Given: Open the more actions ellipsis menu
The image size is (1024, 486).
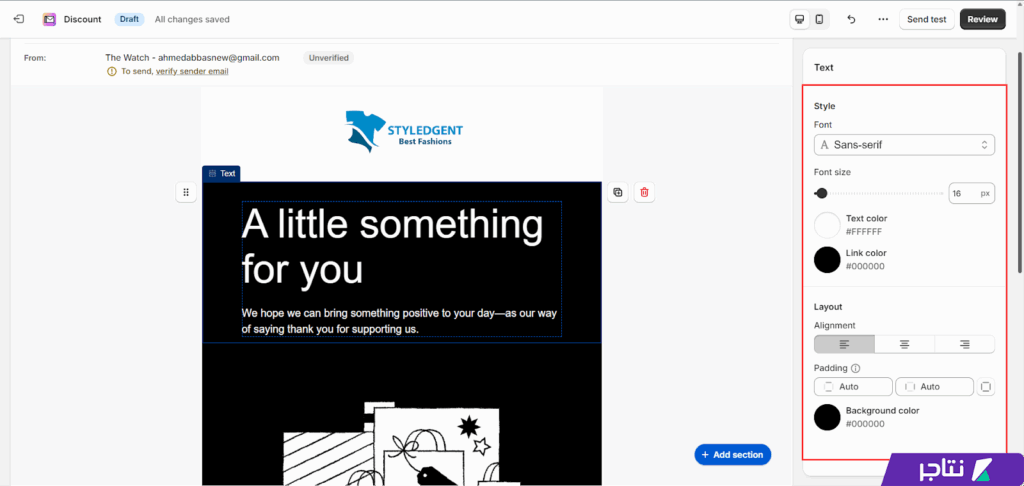Looking at the screenshot, I should [882, 19].
